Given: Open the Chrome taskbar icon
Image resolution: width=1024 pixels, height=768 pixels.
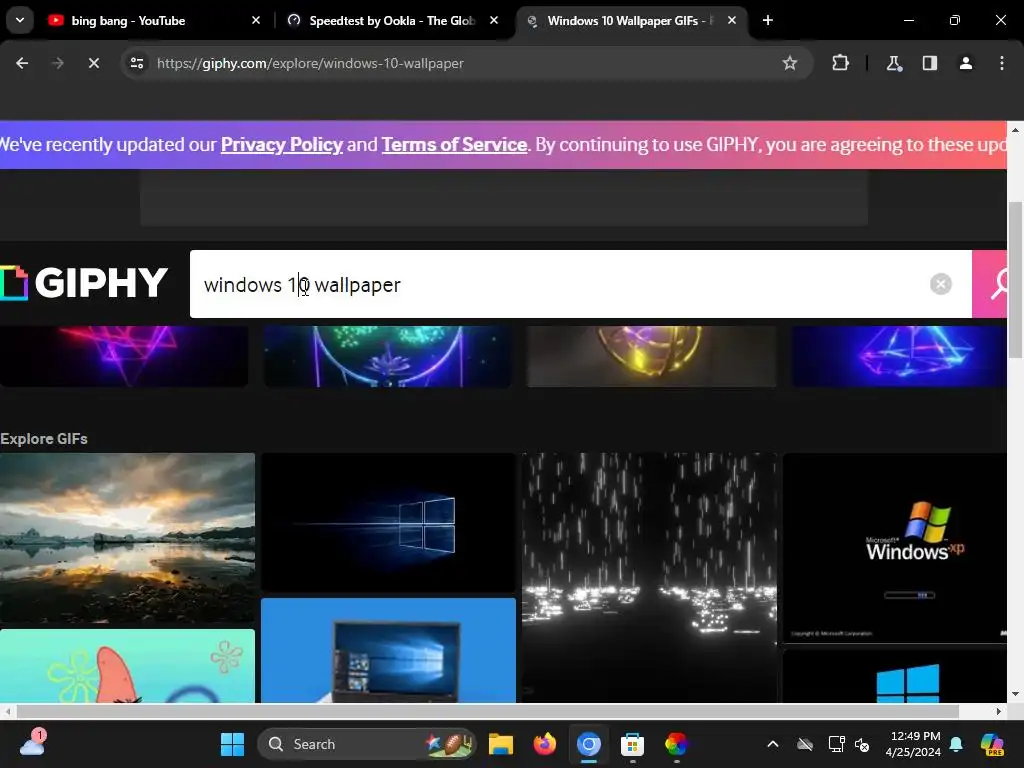Looking at the screenshot, I should click(588, 744).
